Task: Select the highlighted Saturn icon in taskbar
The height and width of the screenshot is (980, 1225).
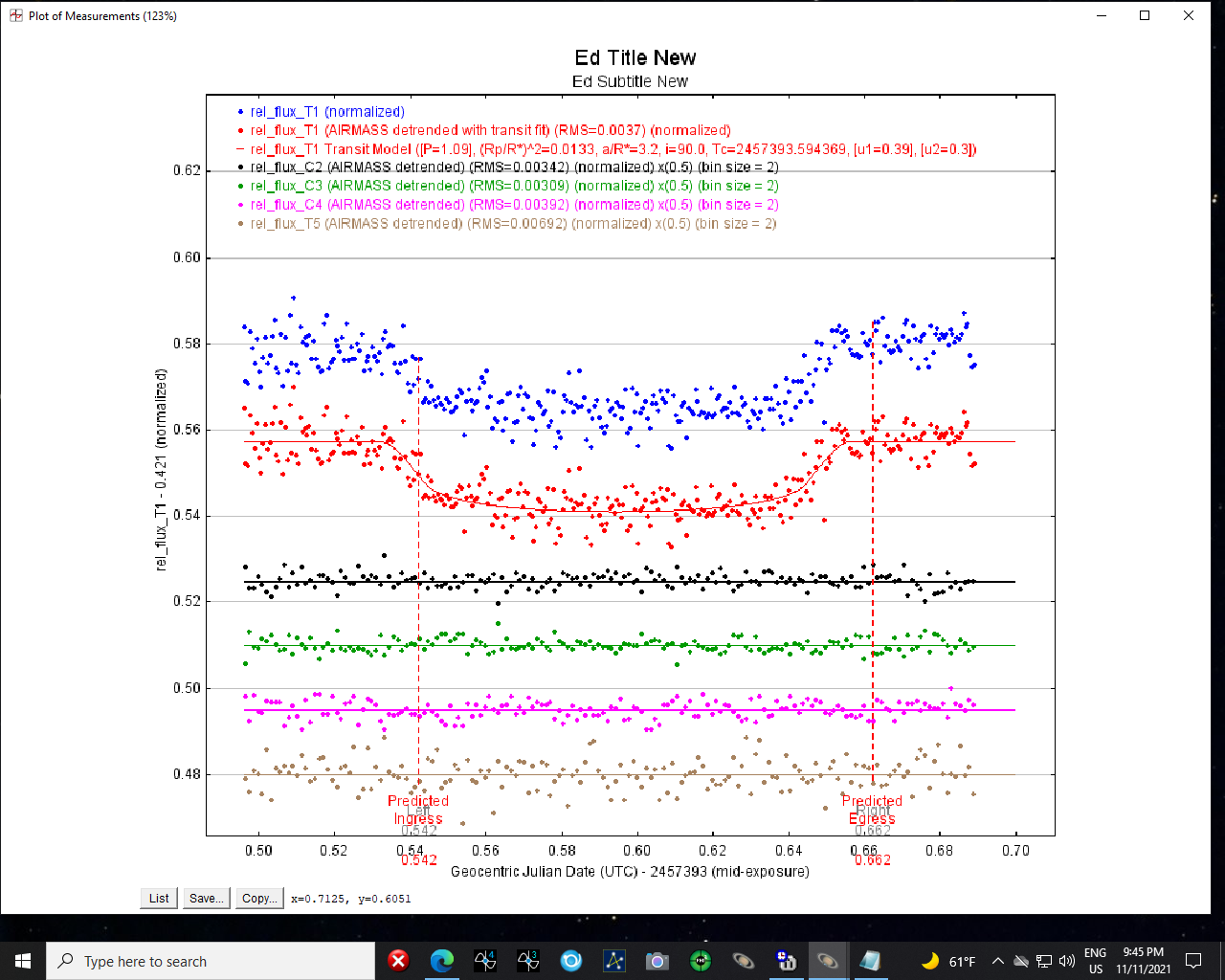Action: [828, 960]
